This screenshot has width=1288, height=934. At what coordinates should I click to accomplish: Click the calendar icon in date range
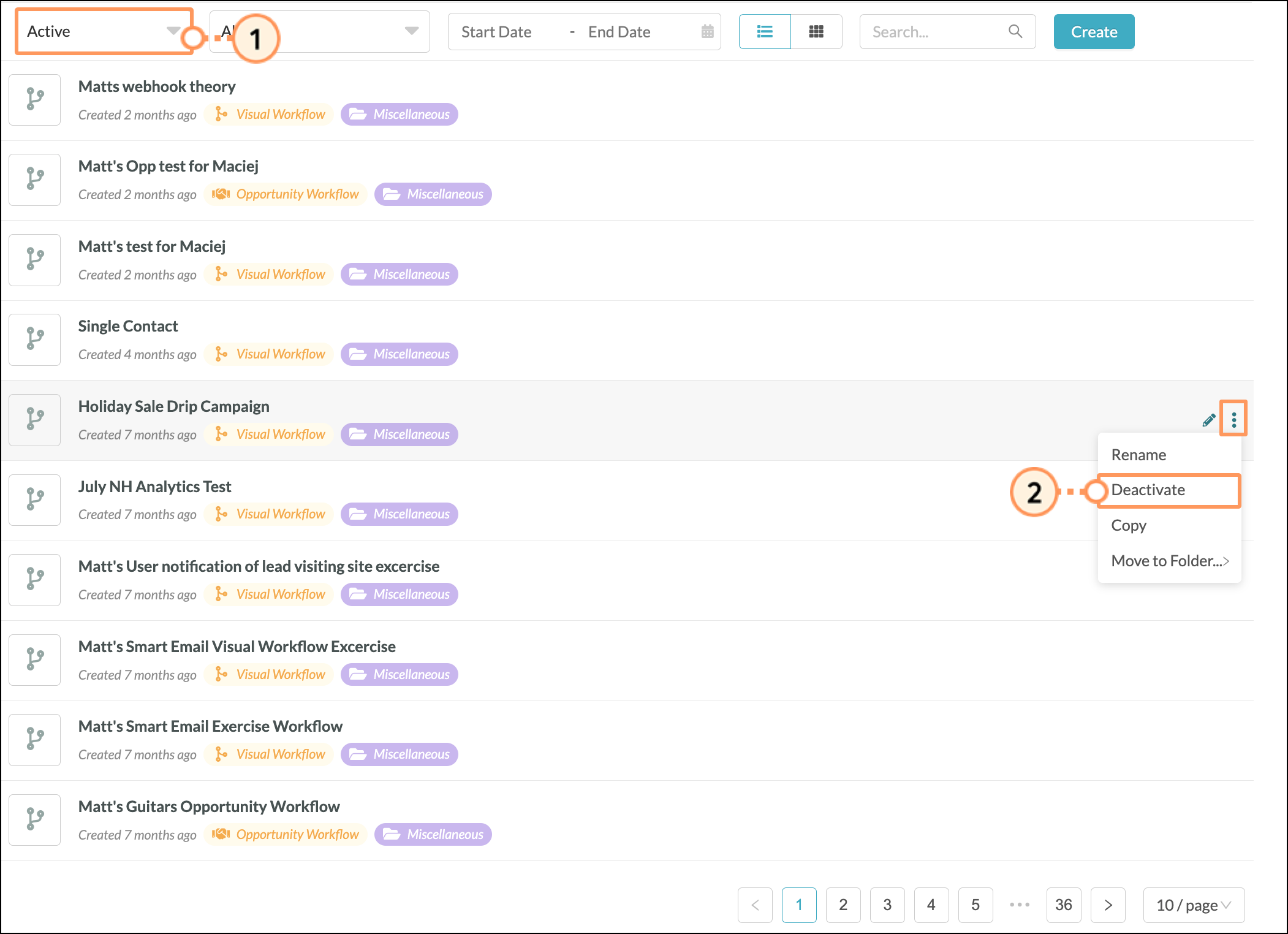pos(707,32)
